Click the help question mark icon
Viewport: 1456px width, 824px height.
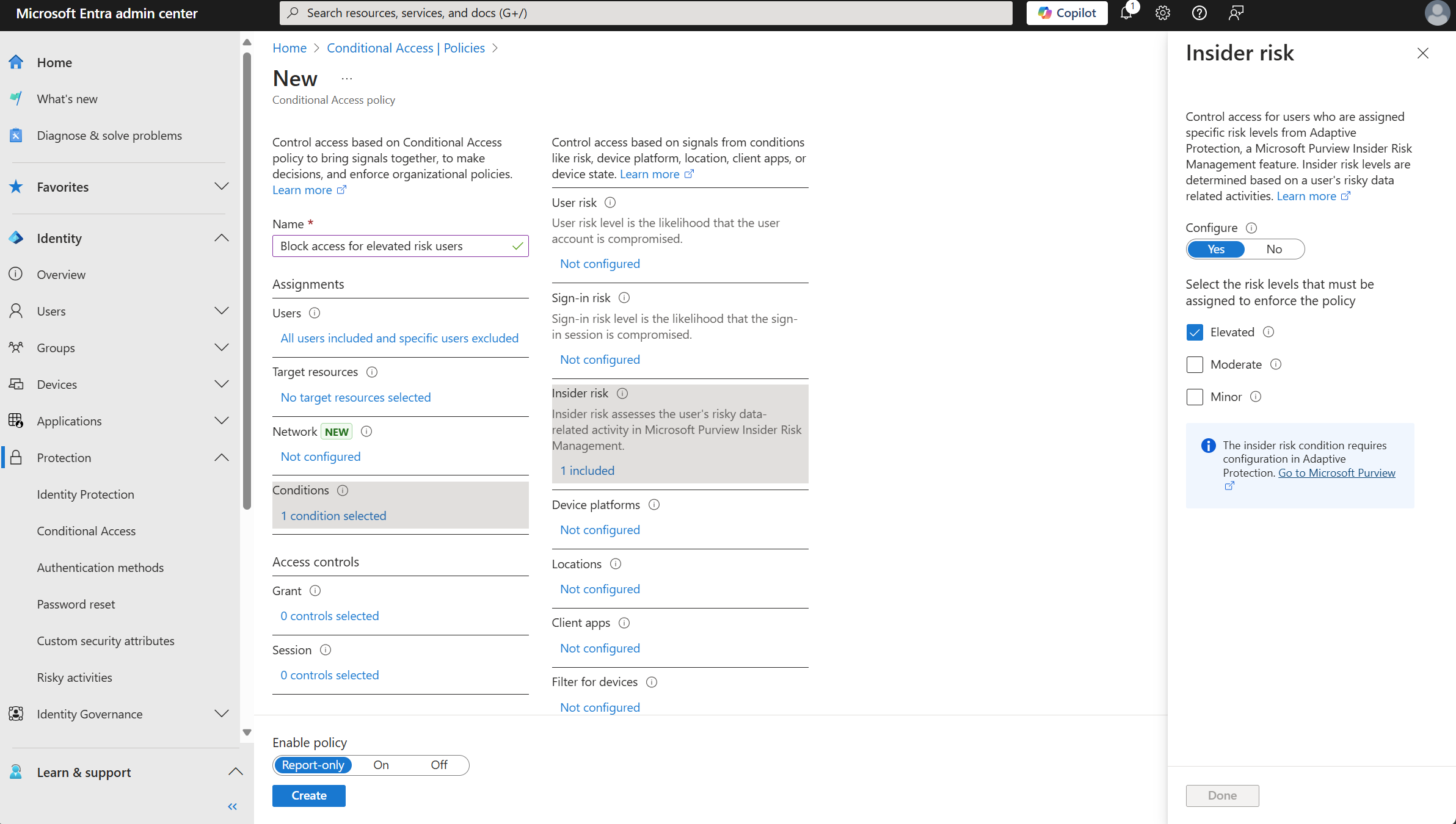coord(1199,13)
